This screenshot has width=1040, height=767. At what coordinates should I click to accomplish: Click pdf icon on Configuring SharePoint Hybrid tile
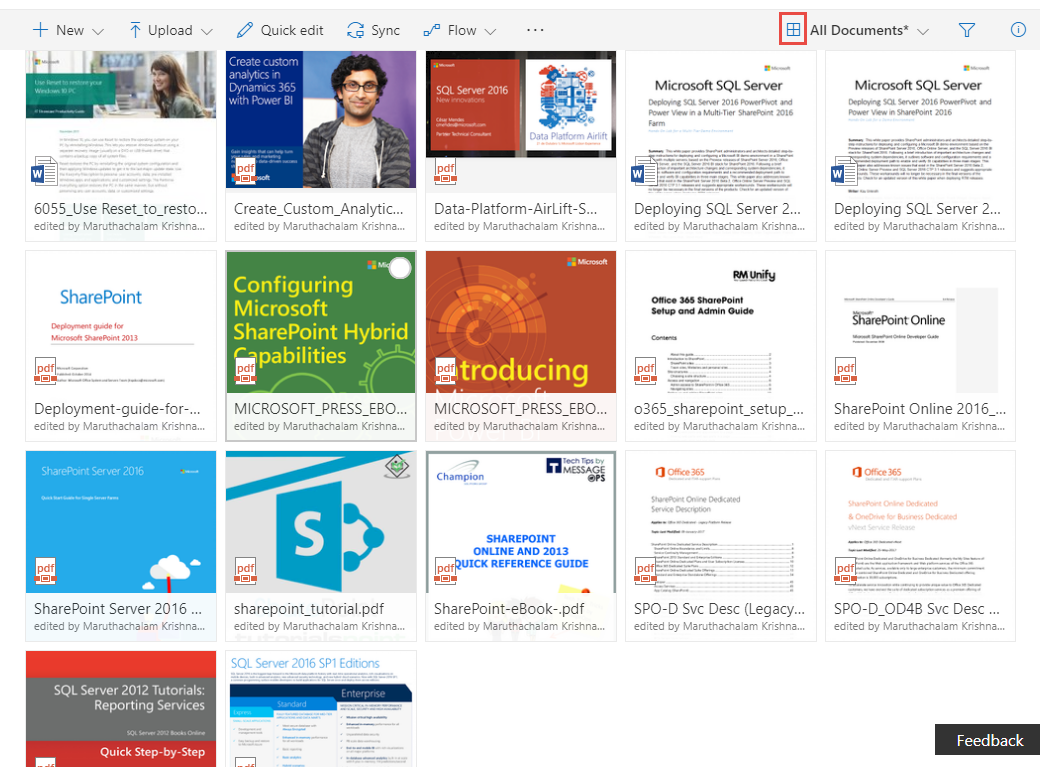[x=245, y=371]
